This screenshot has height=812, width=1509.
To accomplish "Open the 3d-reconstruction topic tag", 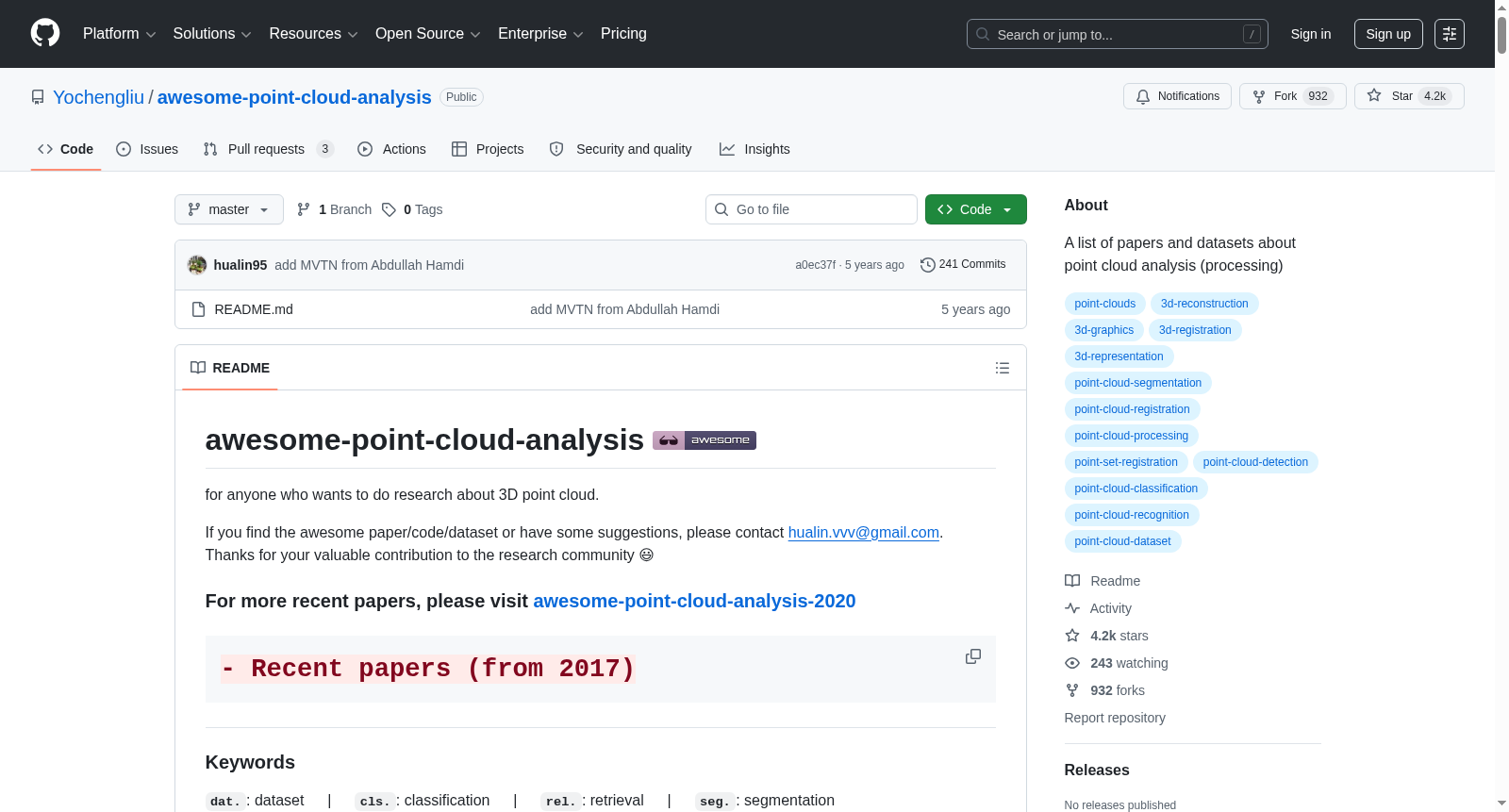I will click(x=1204, y=304).
